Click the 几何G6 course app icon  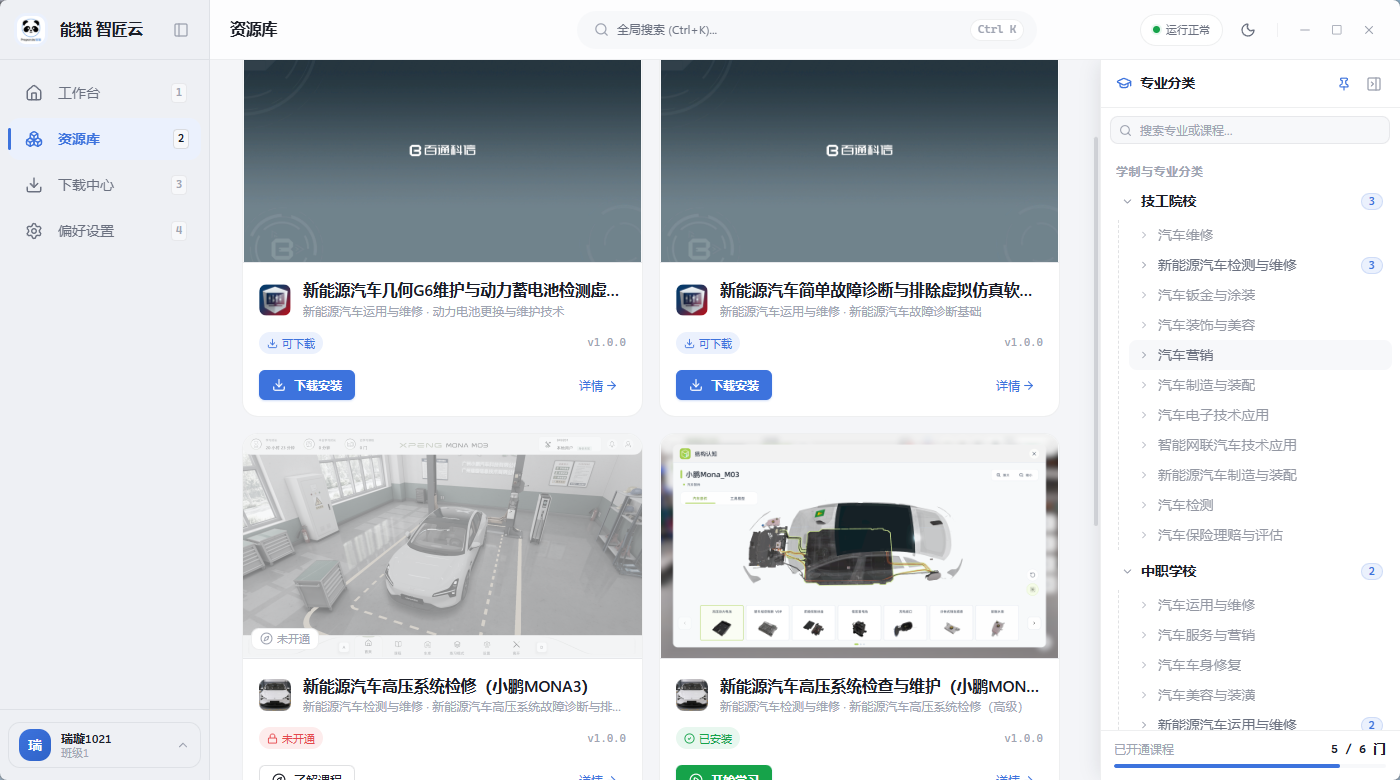tap(275, 300)
